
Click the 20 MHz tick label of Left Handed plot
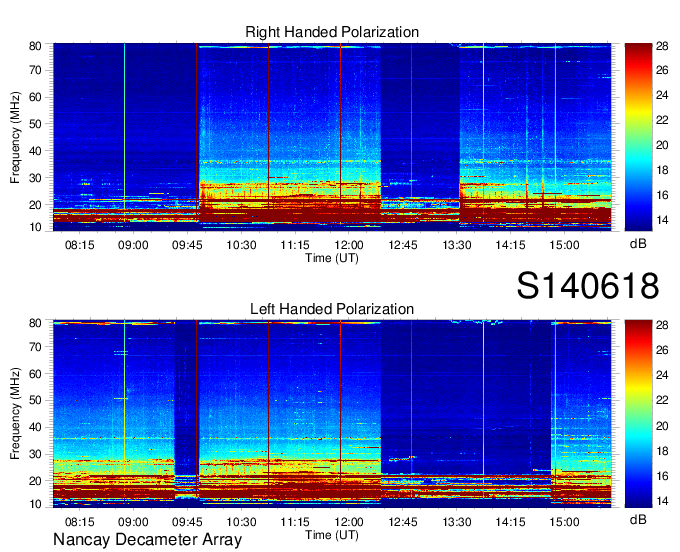(x=35, y=481)
